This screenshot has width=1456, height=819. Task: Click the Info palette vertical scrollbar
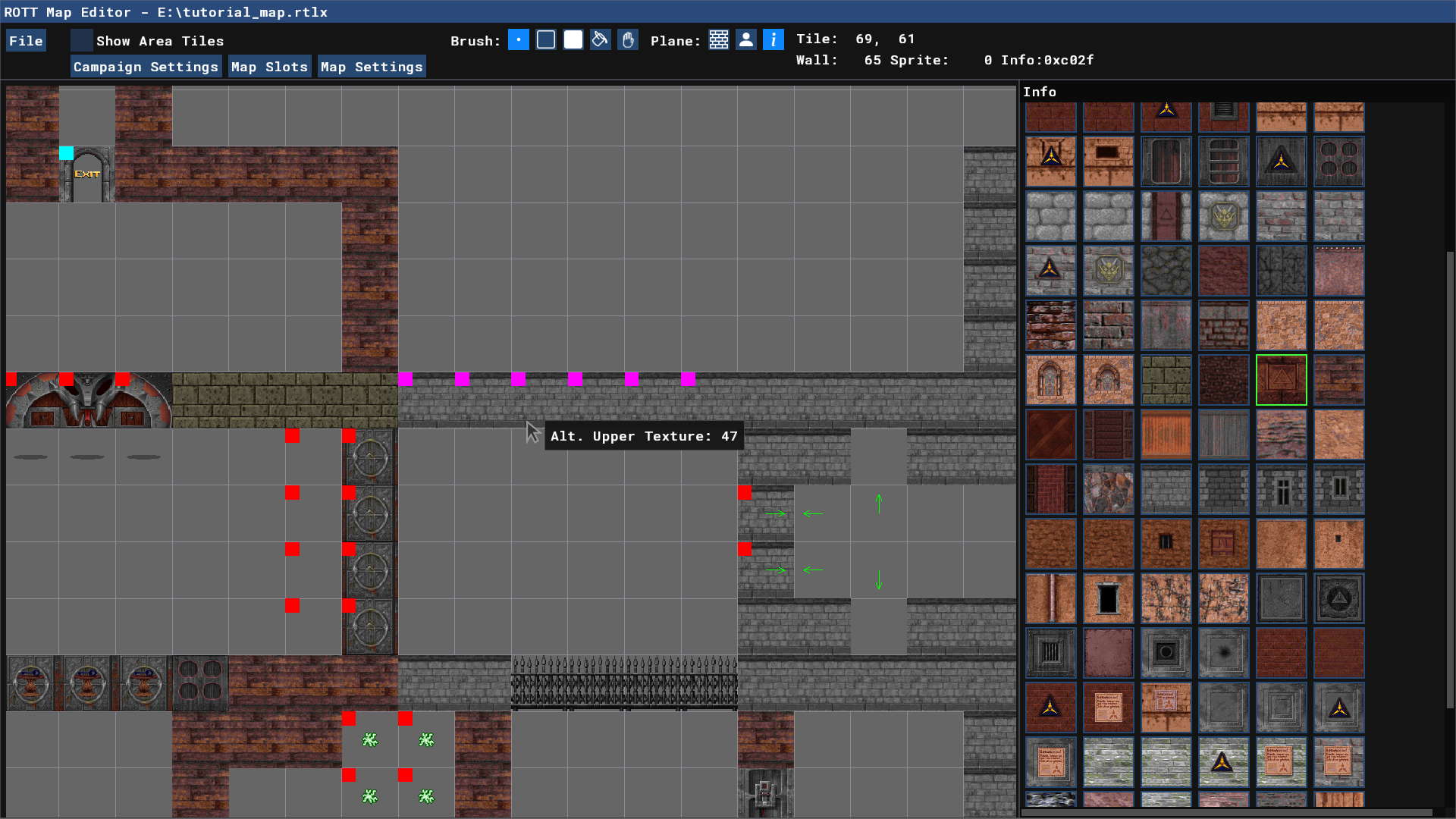pos(1450,478)
